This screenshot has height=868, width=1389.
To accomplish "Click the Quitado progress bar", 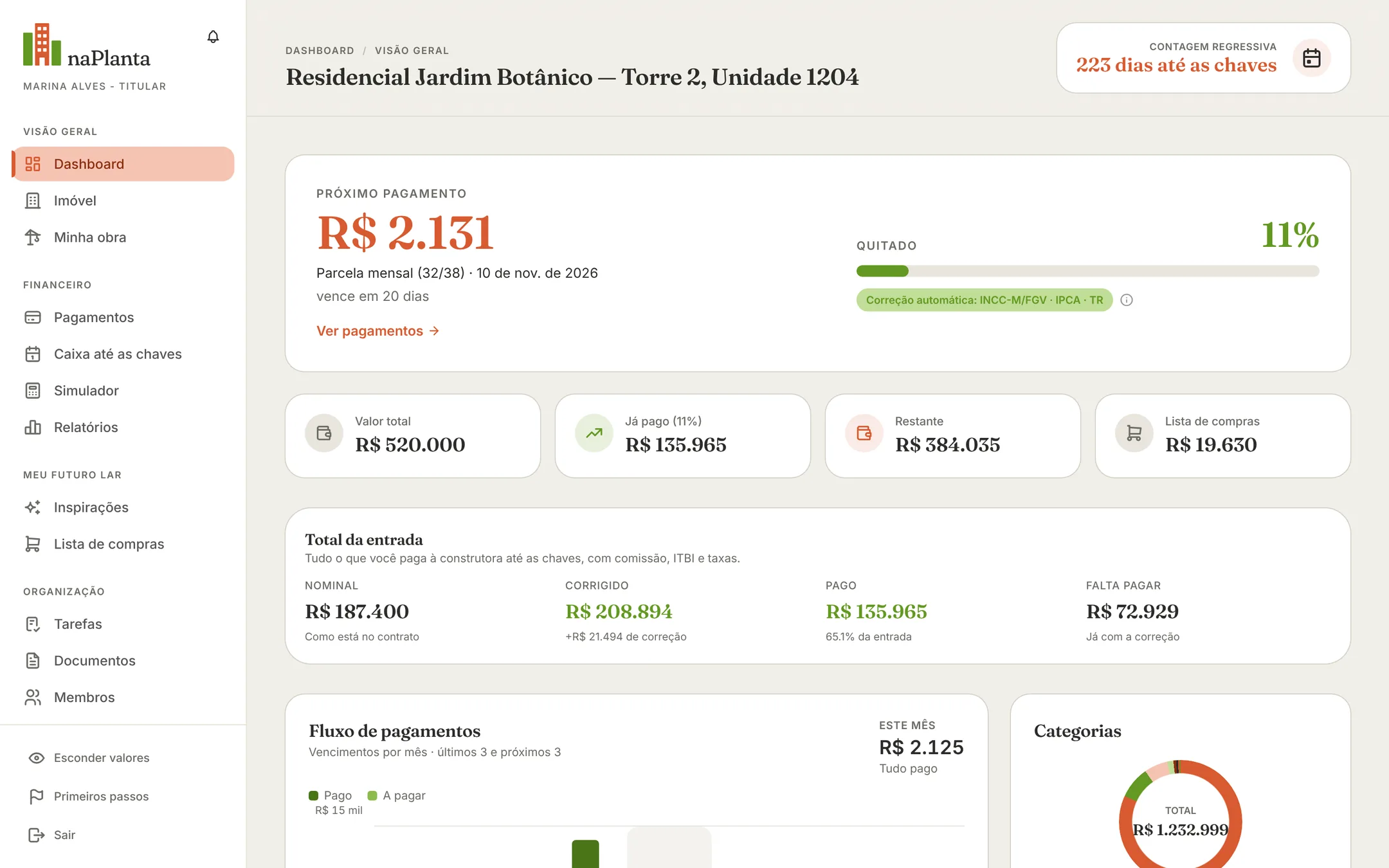I will (x=1087, y=271).
